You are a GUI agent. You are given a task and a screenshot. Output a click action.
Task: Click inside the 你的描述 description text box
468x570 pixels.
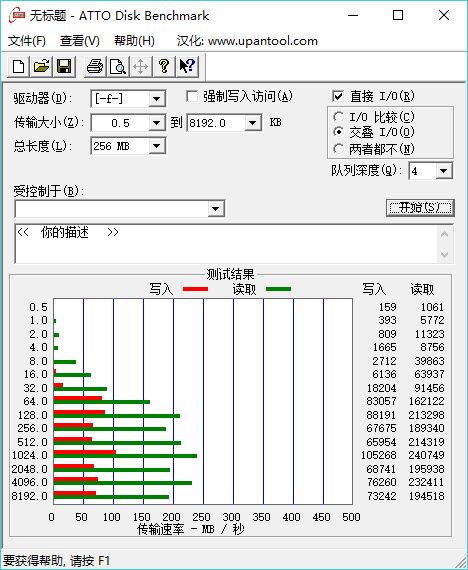point(225,244)
